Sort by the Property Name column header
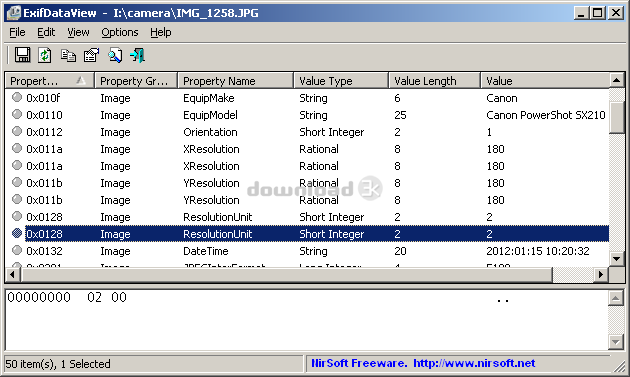Viewport: 630px width, 377px height. click(x=235, y=81)
